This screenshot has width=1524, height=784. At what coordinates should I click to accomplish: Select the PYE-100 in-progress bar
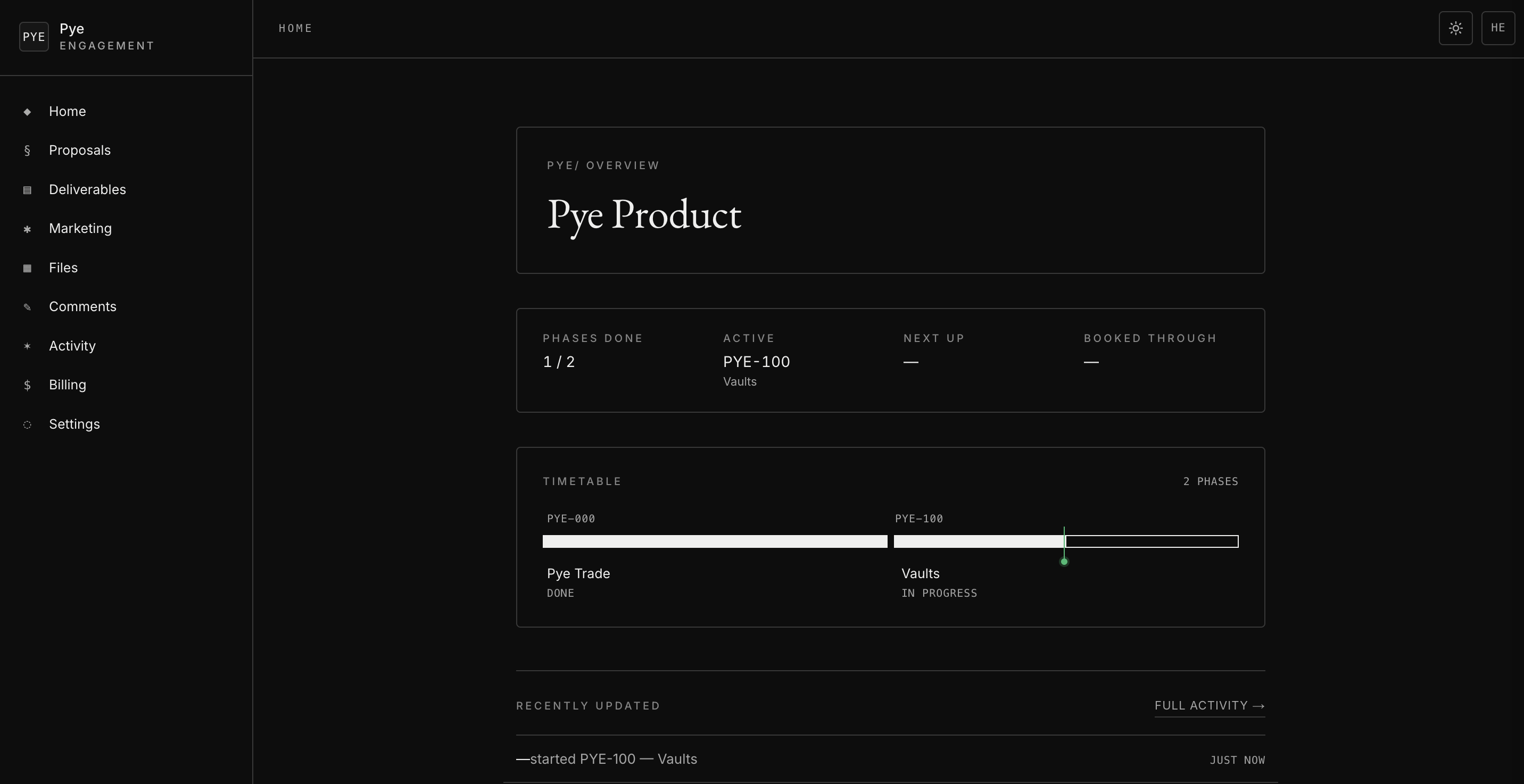1066,541
